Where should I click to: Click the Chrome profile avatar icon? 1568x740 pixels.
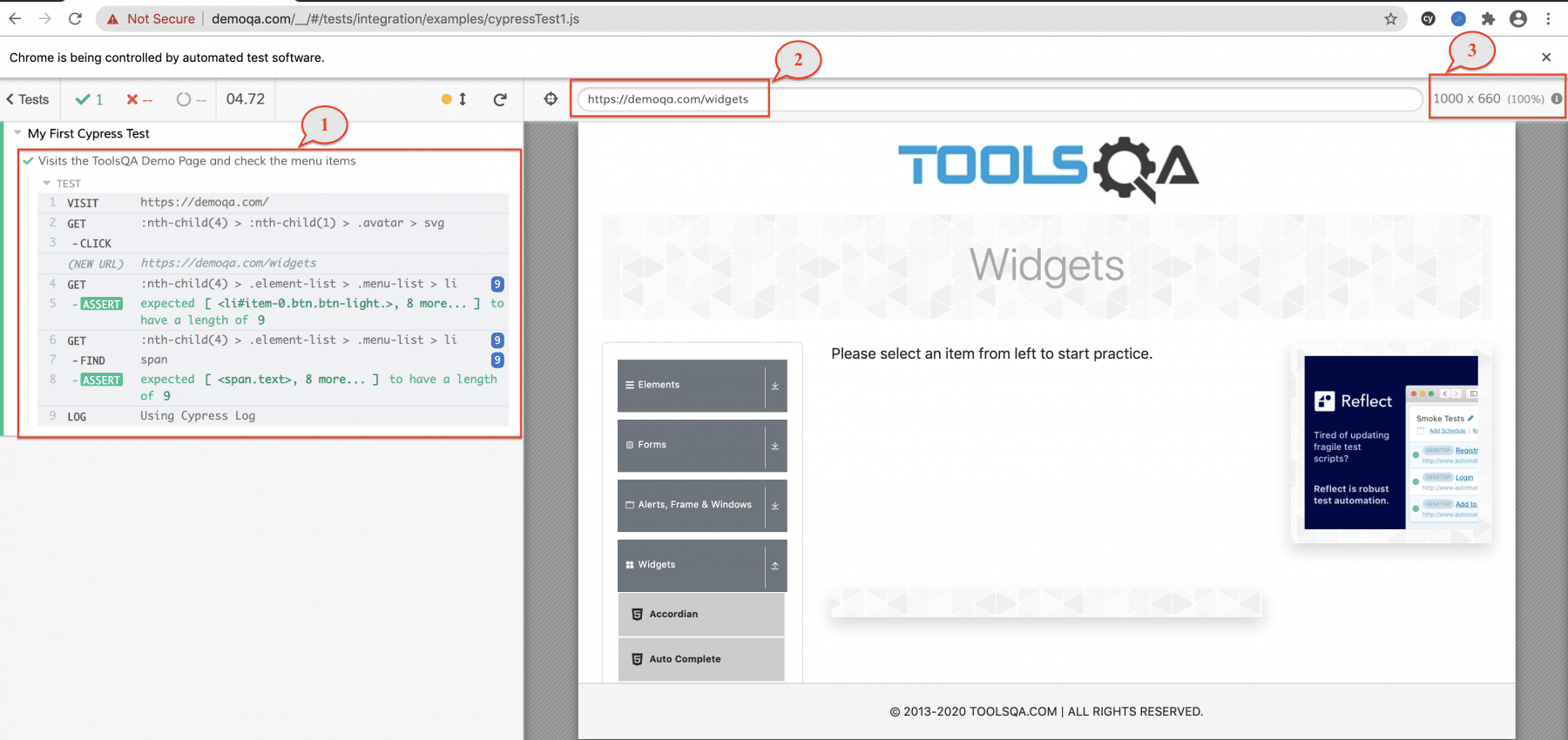(x=1518, y=19)
